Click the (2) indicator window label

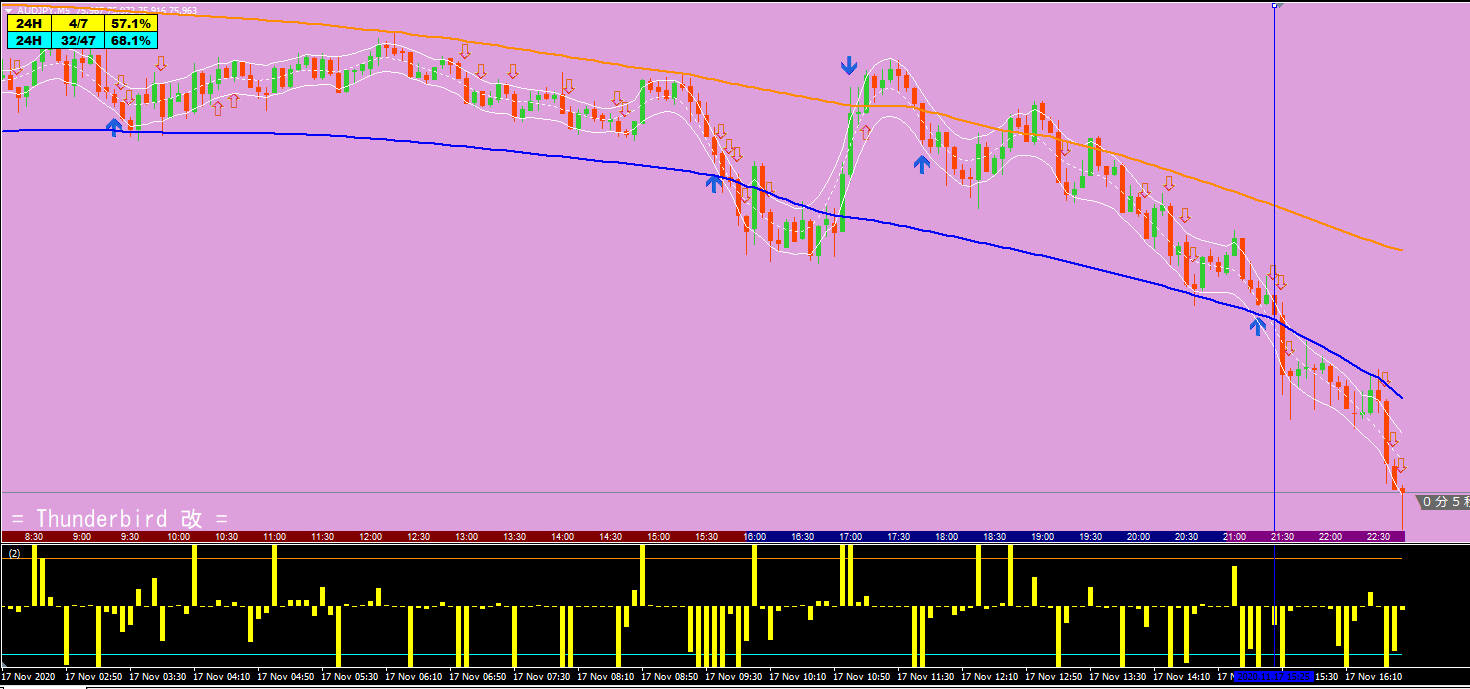click(14, 552)
